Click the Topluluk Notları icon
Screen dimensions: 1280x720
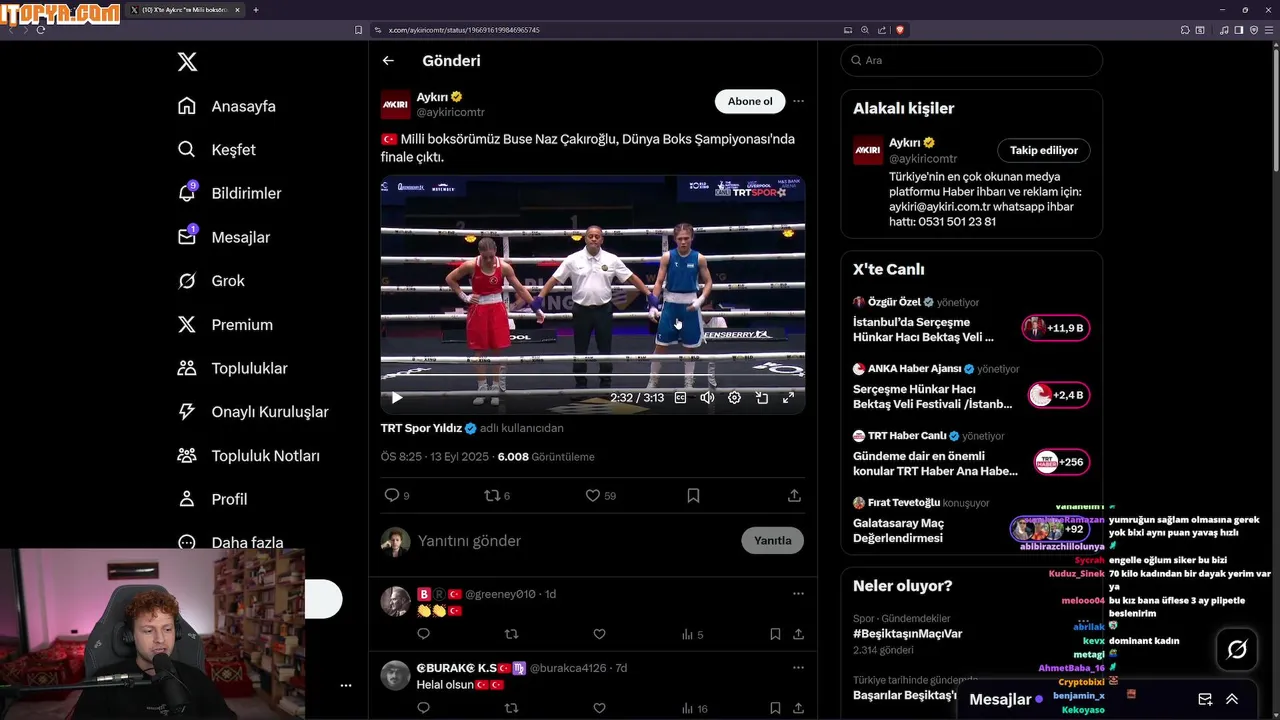pyautogui.click(x=187, y=455)
